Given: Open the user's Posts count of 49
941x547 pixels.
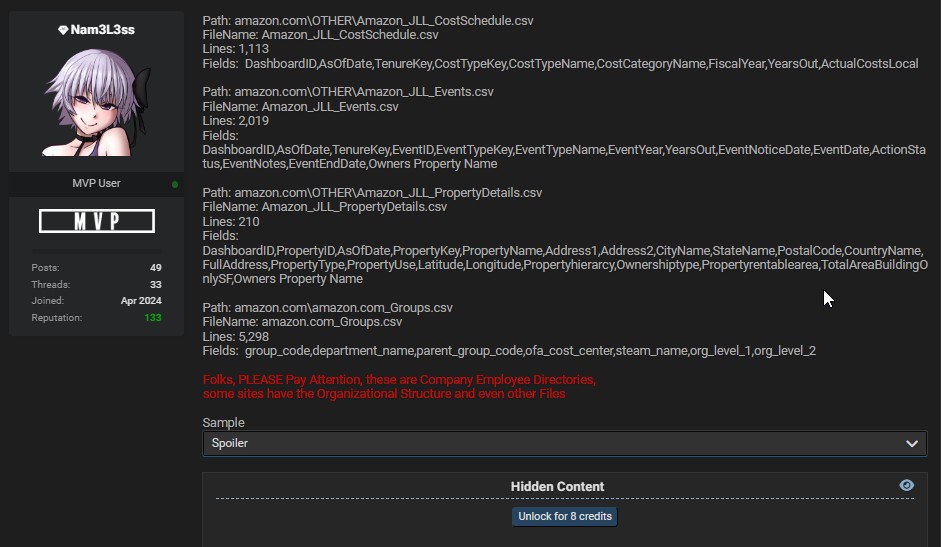Looking at the screenshot, I should pos(155,268).
